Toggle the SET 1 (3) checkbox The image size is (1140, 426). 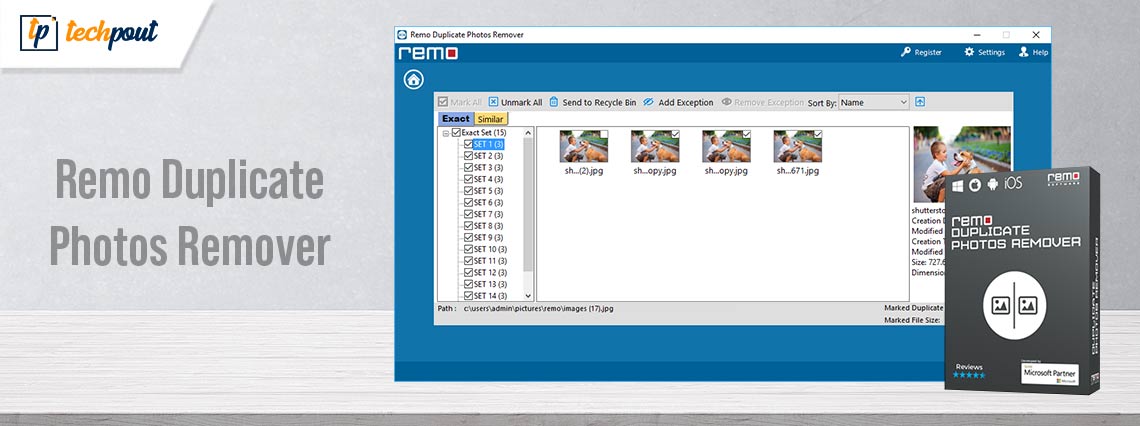click(x=468, y=144)
